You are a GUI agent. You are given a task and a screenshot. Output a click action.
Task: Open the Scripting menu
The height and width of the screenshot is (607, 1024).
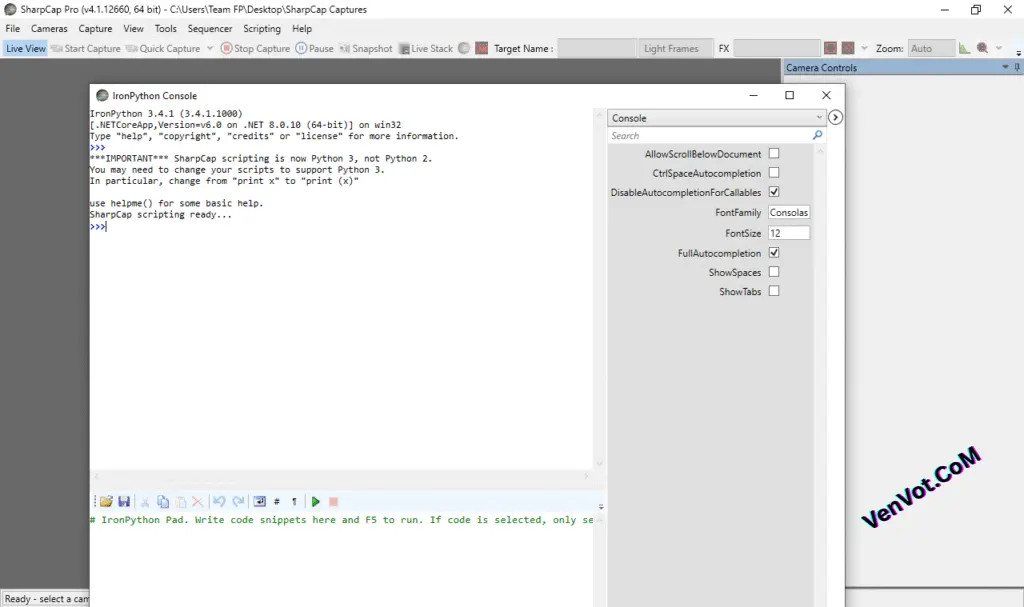pyautogui.click(x=261, y=28)
